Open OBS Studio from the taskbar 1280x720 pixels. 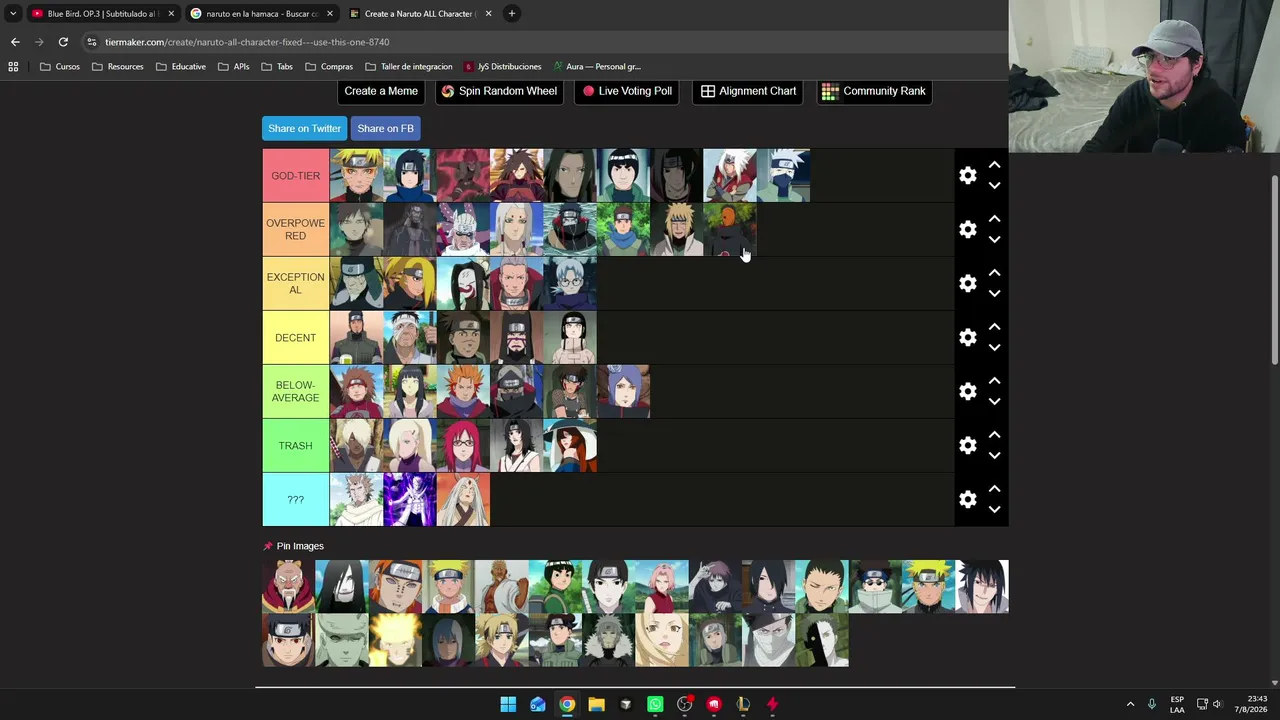pyautogui.click(x=684, y=704)
